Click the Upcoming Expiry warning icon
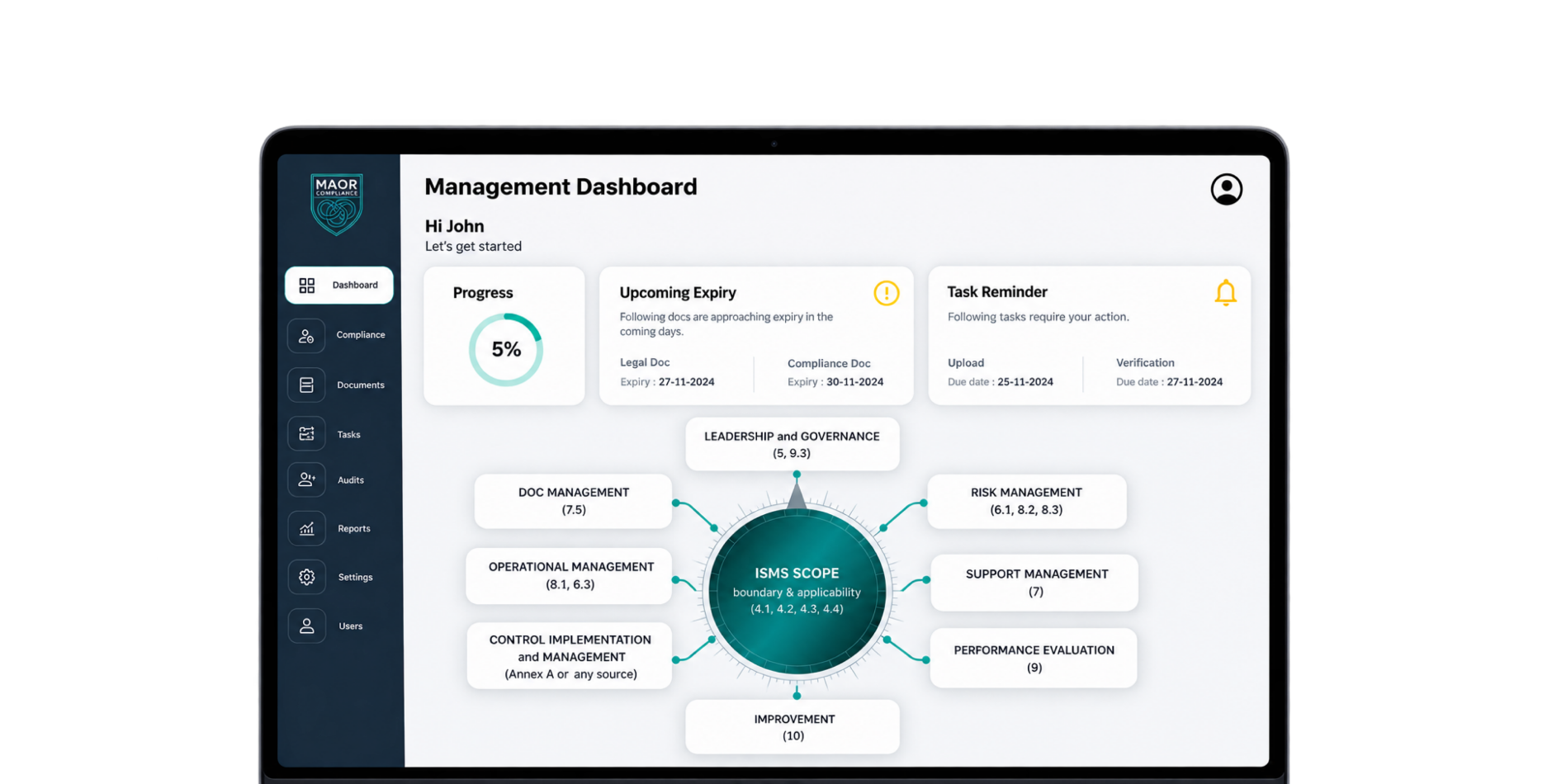This screenshot has height=784, width=1552. (x=886, y=293)
